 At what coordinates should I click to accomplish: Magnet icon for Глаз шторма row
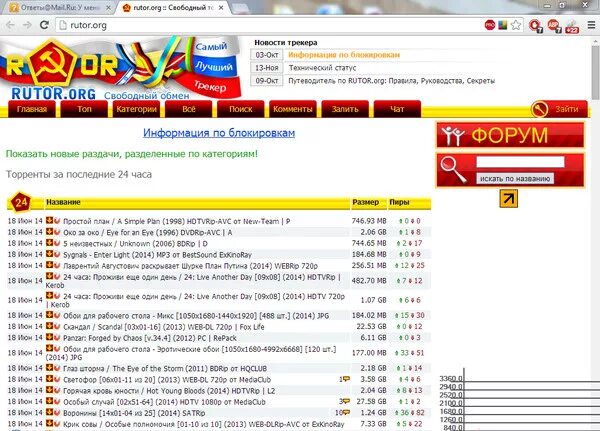pyautogui.click(x=57, y=368)
